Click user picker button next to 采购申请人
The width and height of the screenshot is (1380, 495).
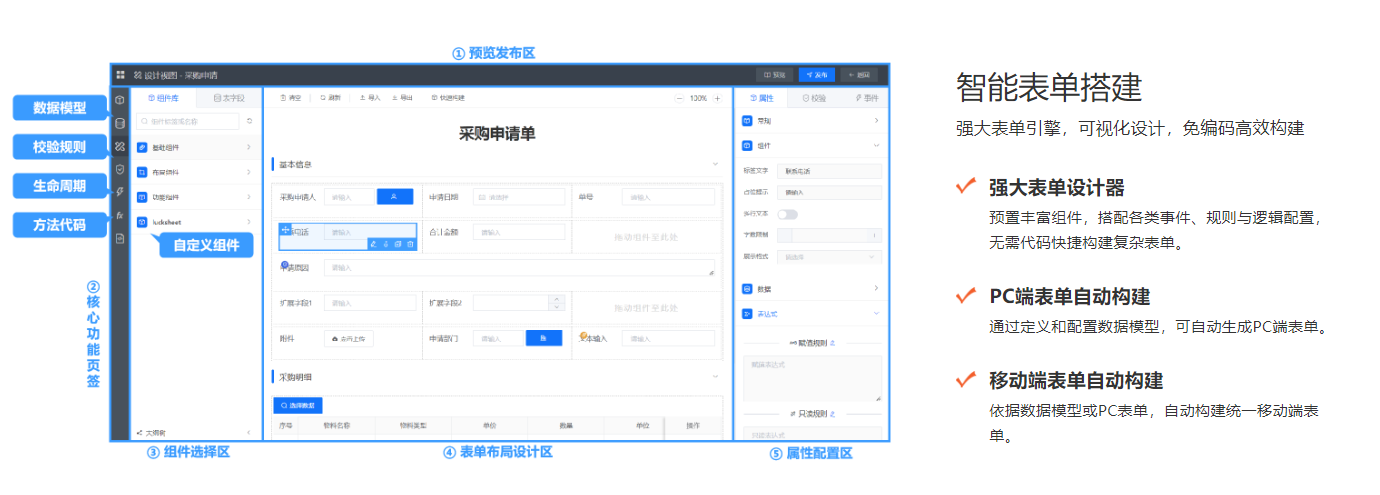pyautogui.click(x=394, y=197)
